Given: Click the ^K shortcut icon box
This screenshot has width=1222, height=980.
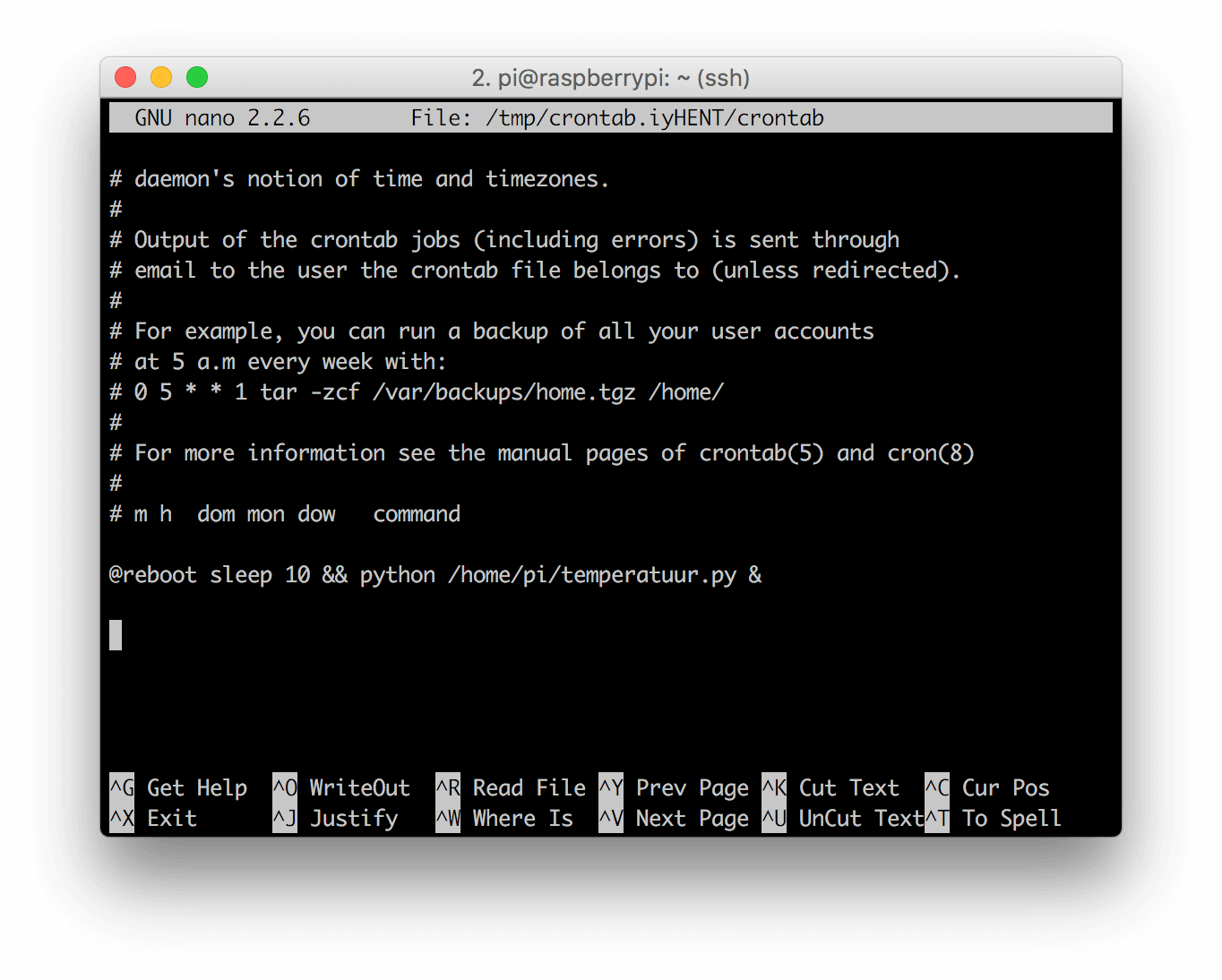Looking at the screenshot, I should tap(773, 787).
